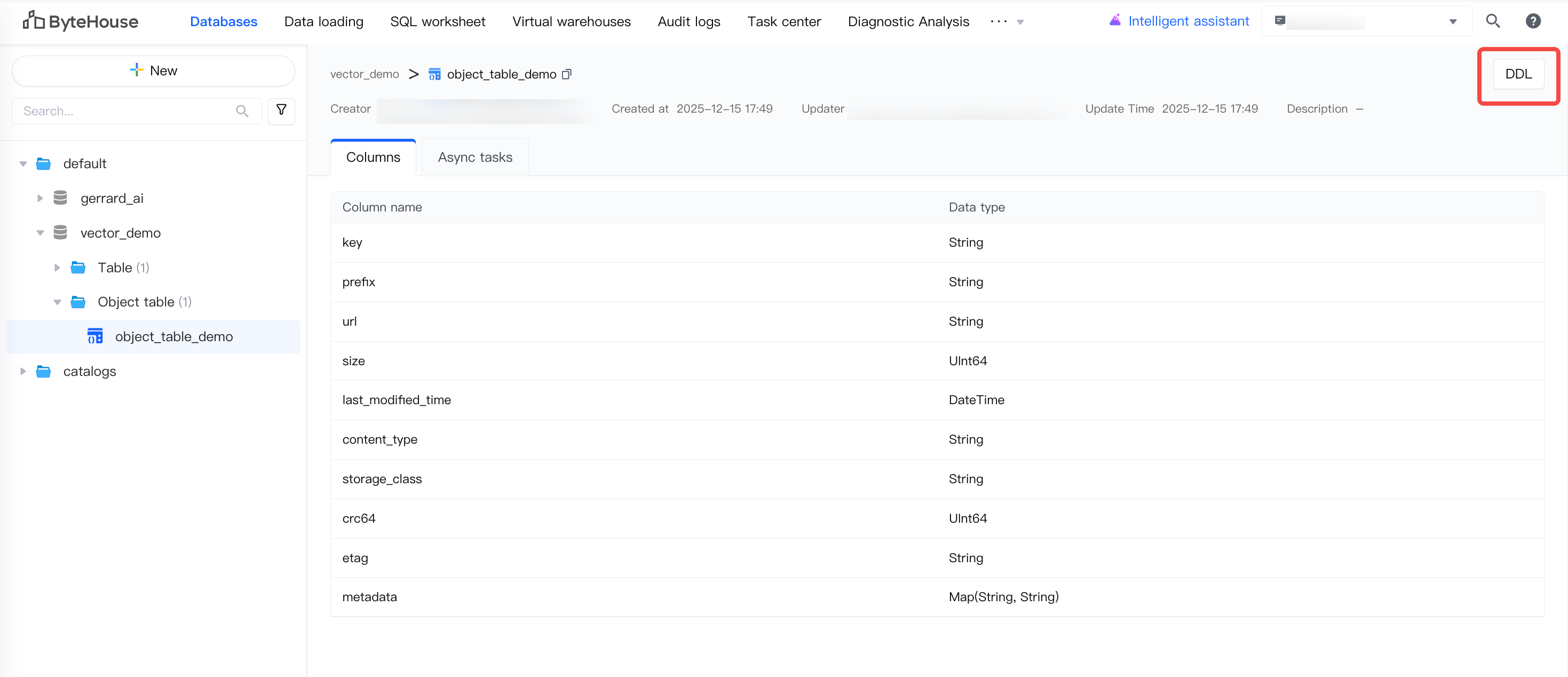Click the DDL button
Image resolution: width=1568 pixels, height=677 pixels.
1518,74
